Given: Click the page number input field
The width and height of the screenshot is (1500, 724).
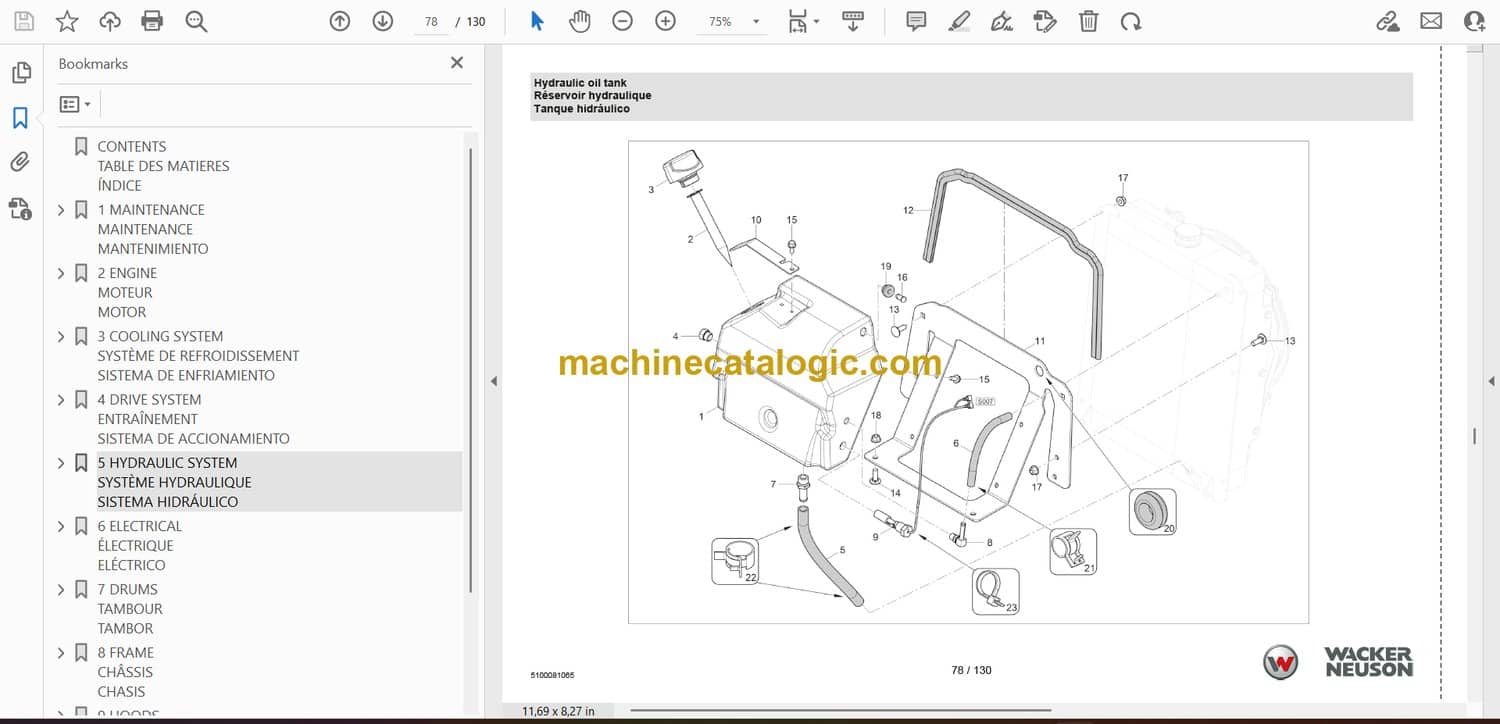Looking at the screenshot, I should (x=431, y=21).
